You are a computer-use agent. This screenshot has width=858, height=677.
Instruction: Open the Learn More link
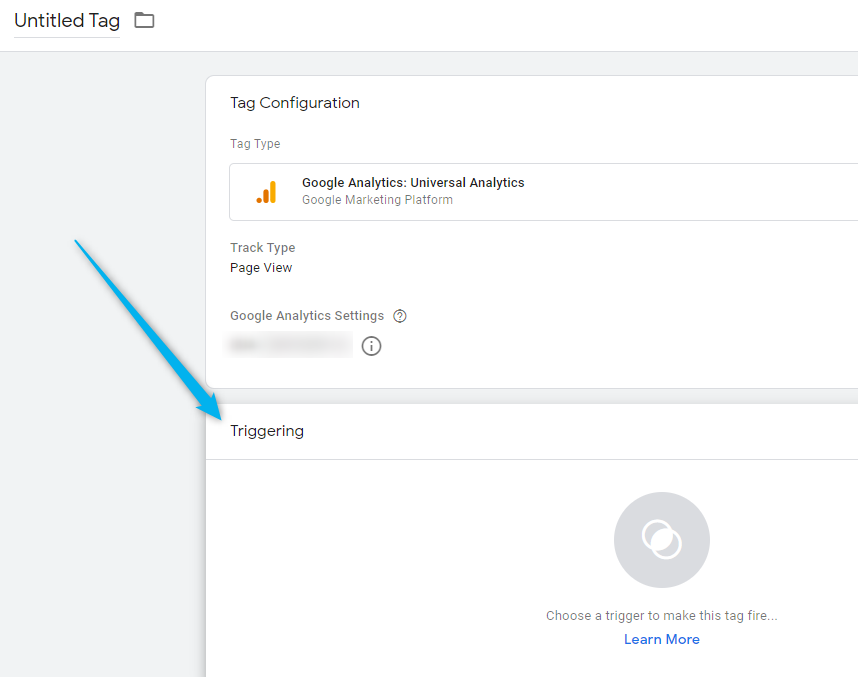662,639
